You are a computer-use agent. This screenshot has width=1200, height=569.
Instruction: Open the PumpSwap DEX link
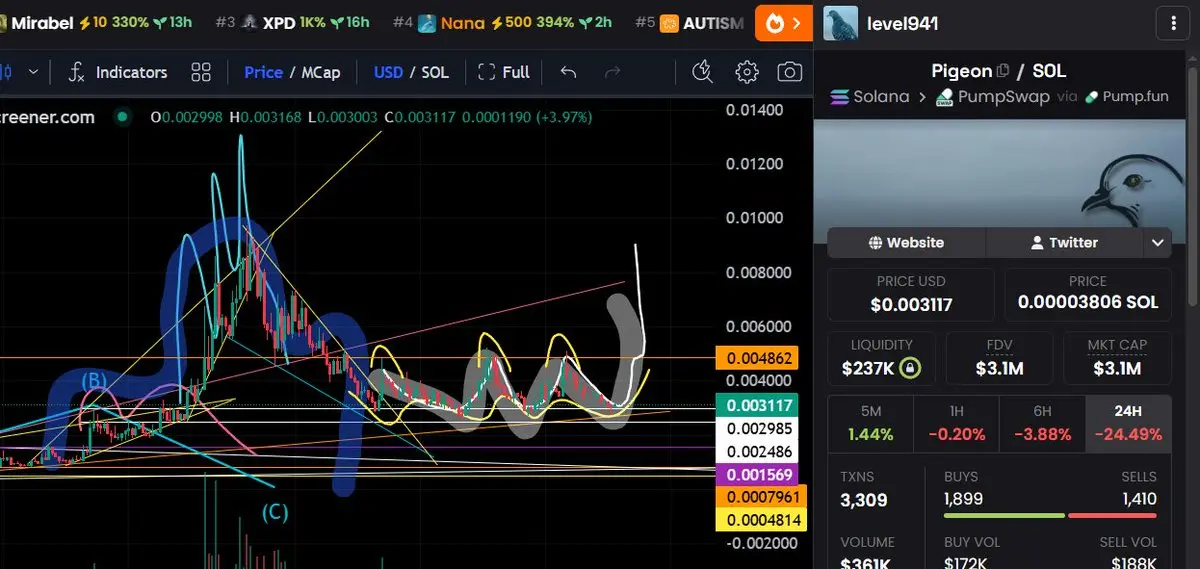992,97
